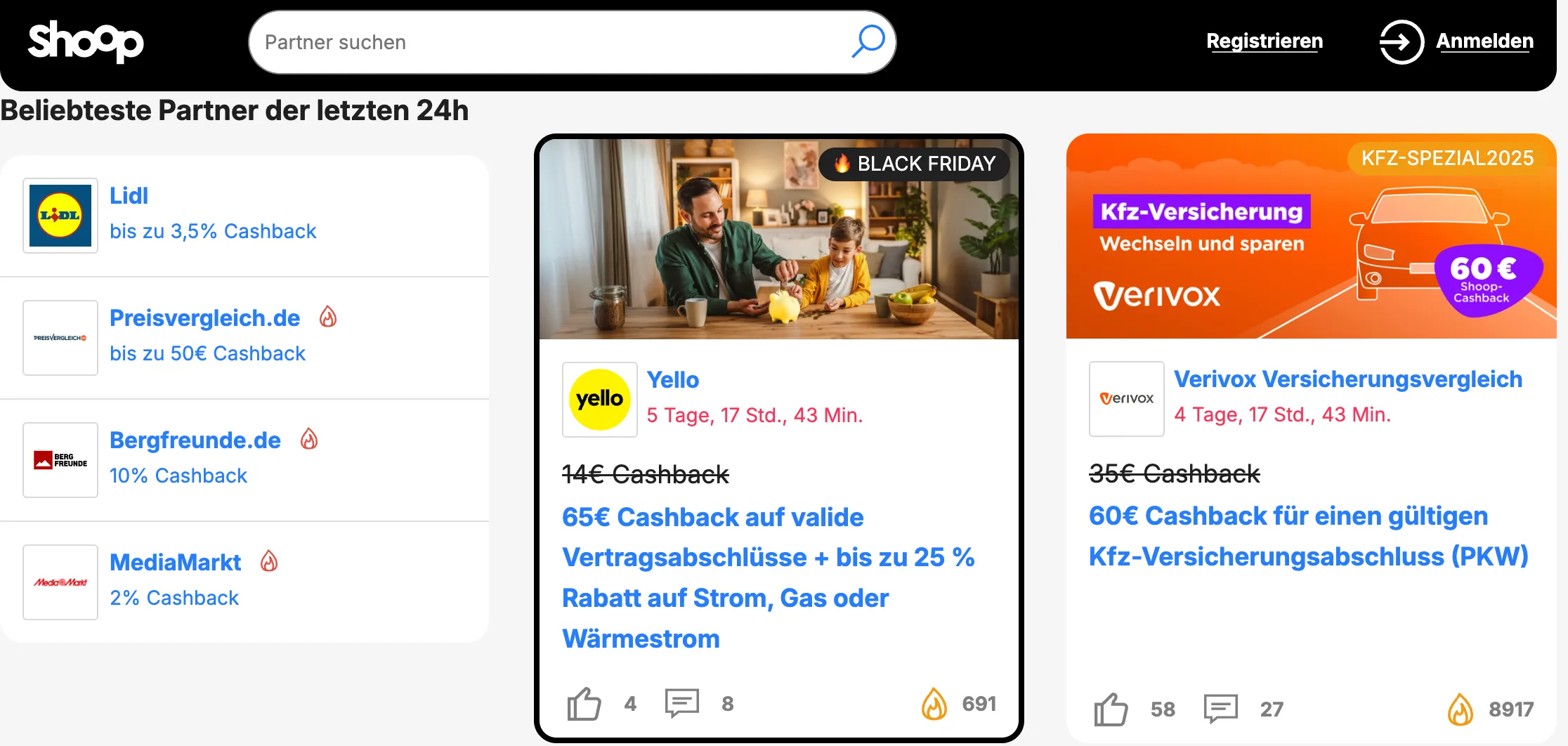Click the Shoop logo in header
Screen dimensions: 1568x746
86,41
